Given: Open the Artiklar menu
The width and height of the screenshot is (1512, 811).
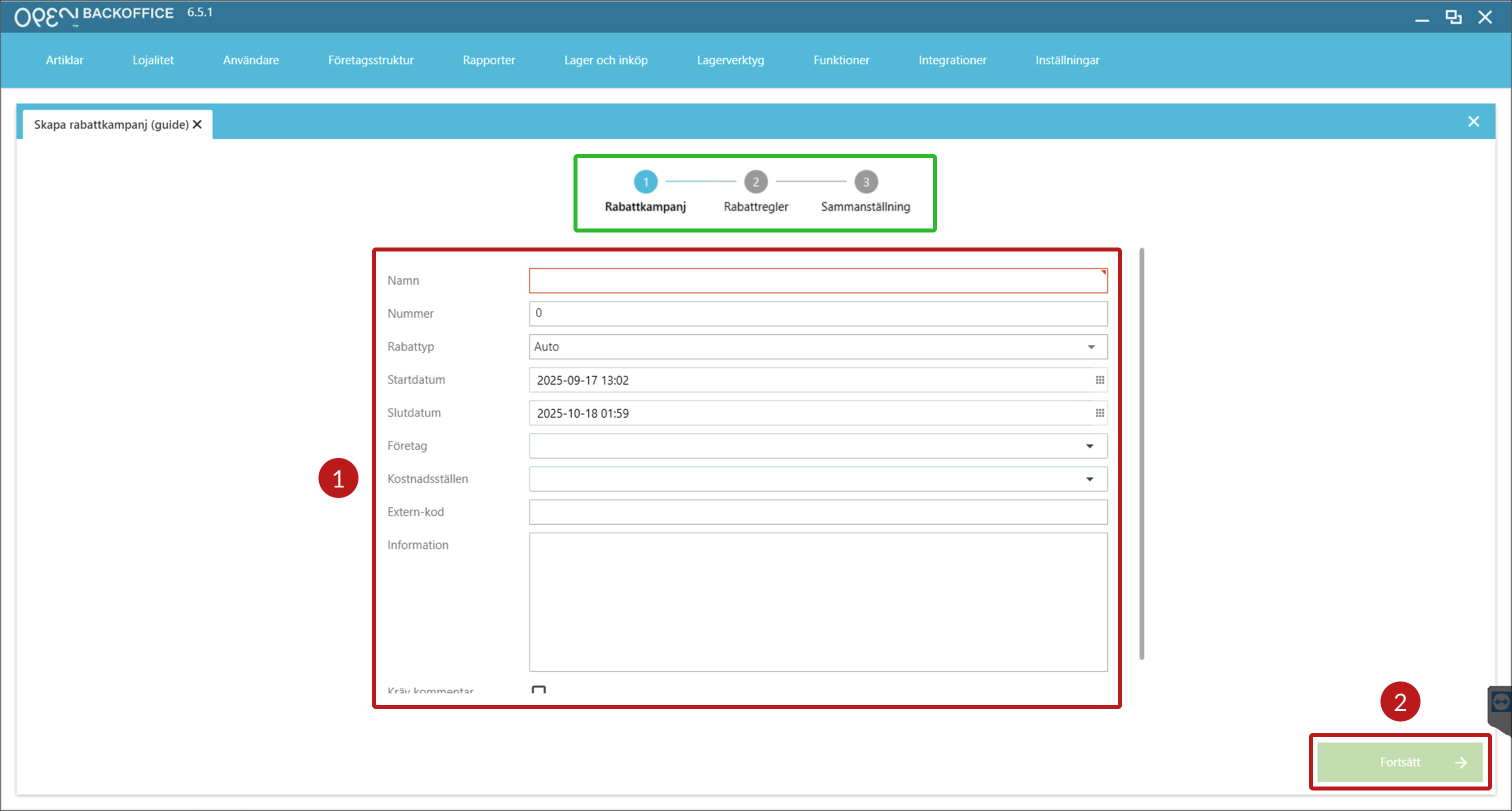Looking at the screenshot, I should 64,60.
